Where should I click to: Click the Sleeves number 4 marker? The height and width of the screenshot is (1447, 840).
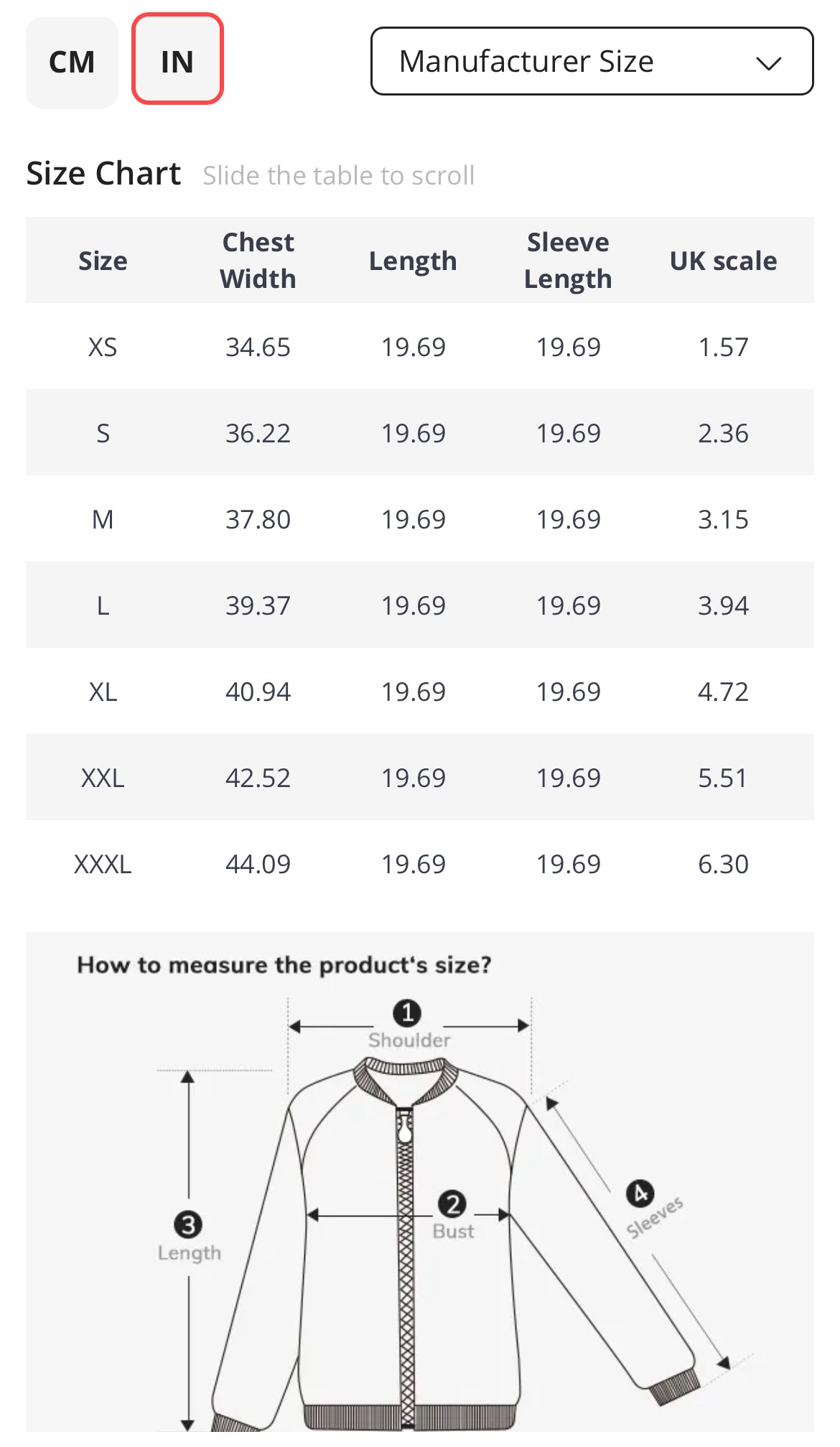tap(640, 1194)
